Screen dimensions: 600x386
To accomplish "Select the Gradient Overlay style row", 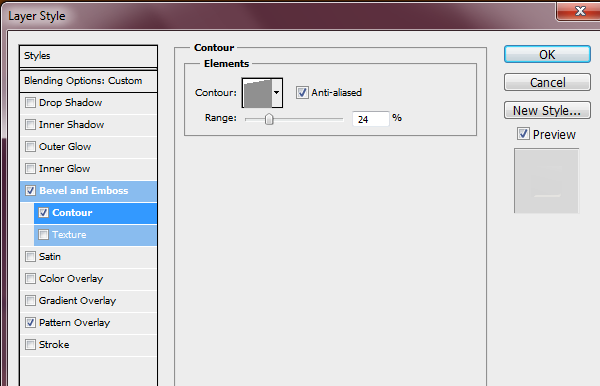I will (88, 301).
